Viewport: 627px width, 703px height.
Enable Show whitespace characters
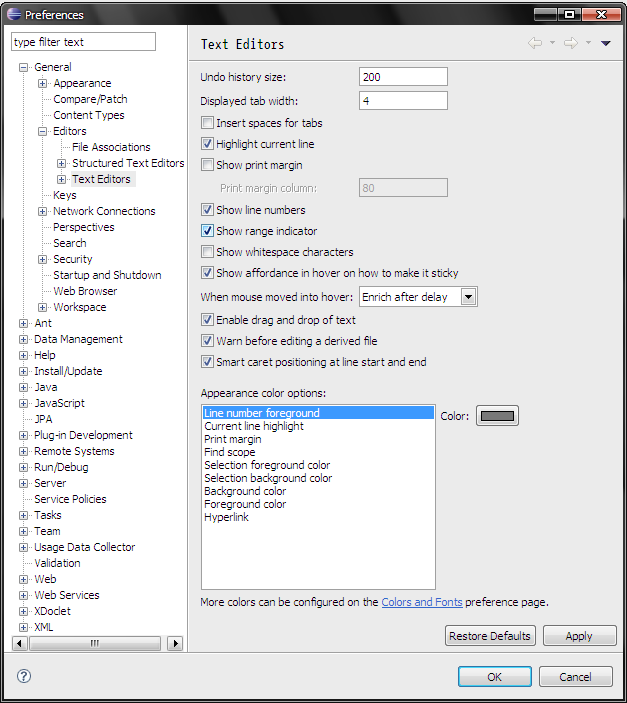click(x=207, y=252)
